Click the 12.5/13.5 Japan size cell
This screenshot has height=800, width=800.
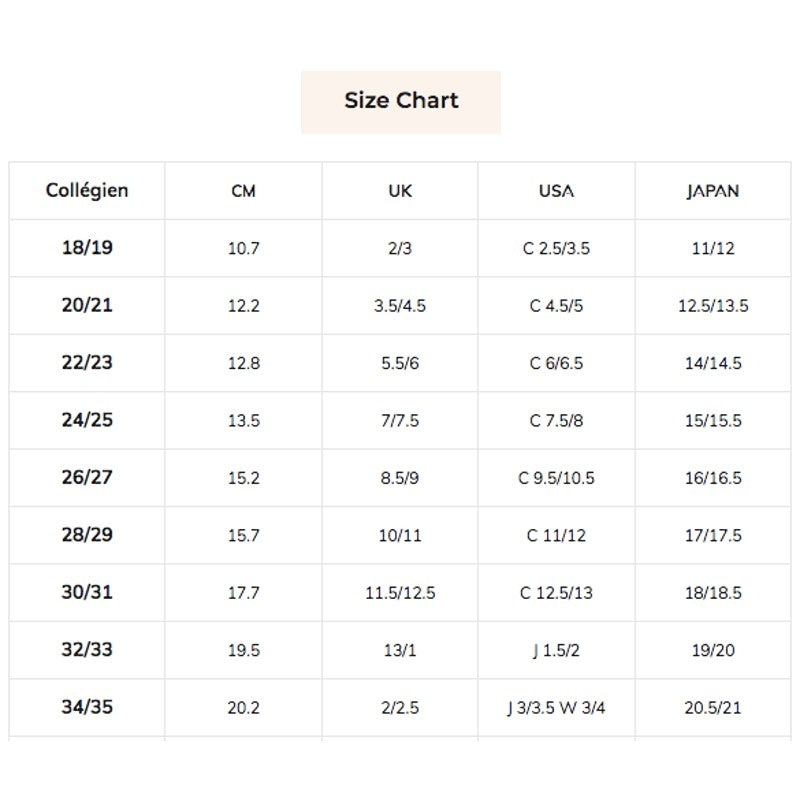(x=713, y=306)
